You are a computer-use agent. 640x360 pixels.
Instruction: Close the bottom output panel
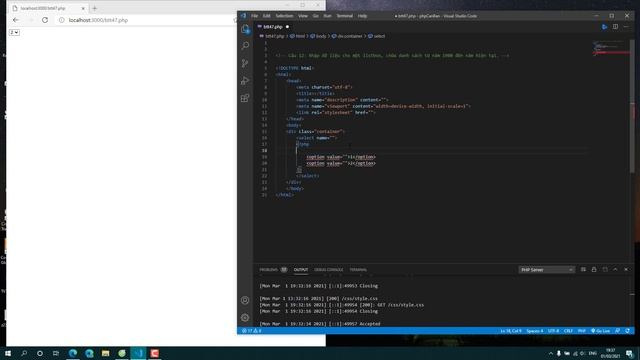626,269
